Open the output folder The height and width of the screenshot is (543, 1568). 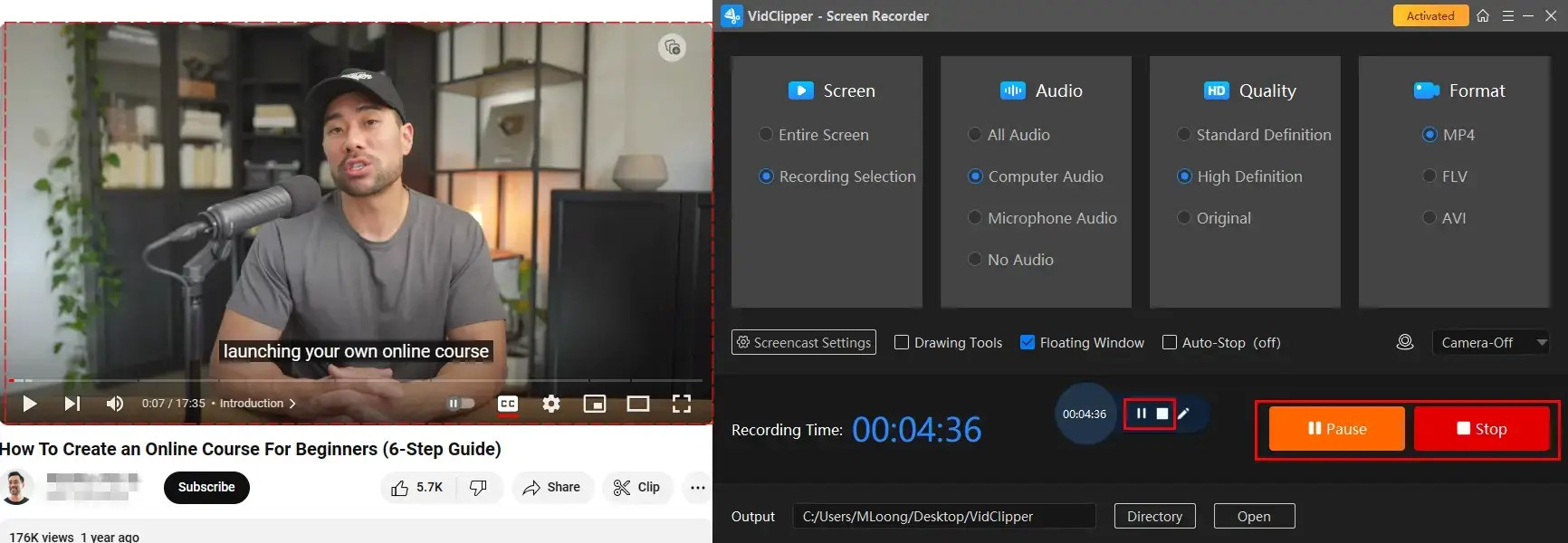[x=1254, y=516]
